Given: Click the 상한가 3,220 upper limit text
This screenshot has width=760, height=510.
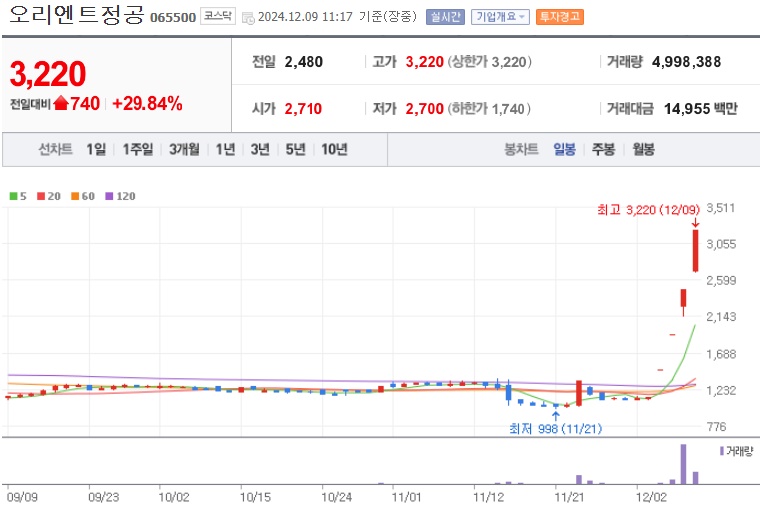Looking at the screenshot, I should 490,62.
